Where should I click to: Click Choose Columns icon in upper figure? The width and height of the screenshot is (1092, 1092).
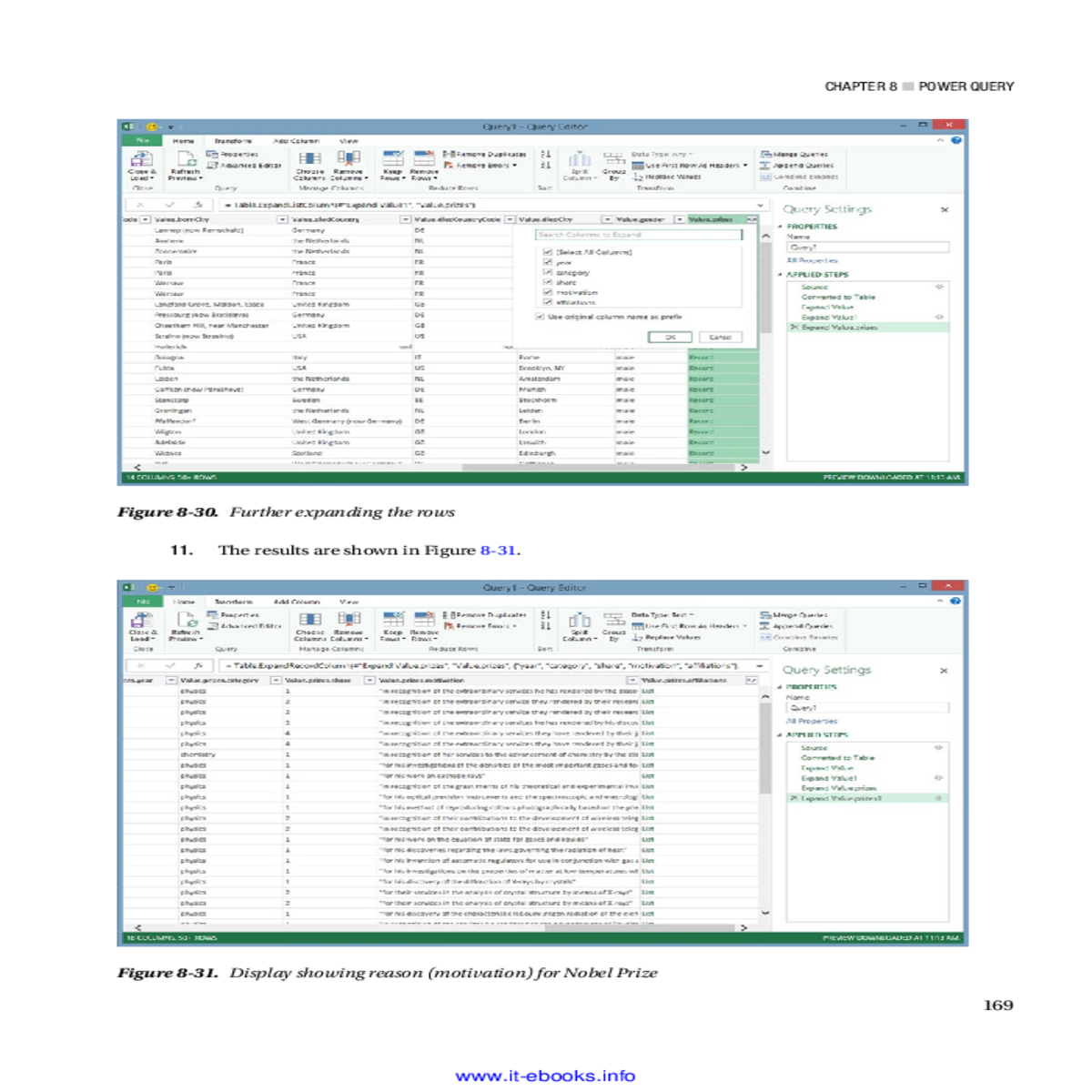pos(309,159)
